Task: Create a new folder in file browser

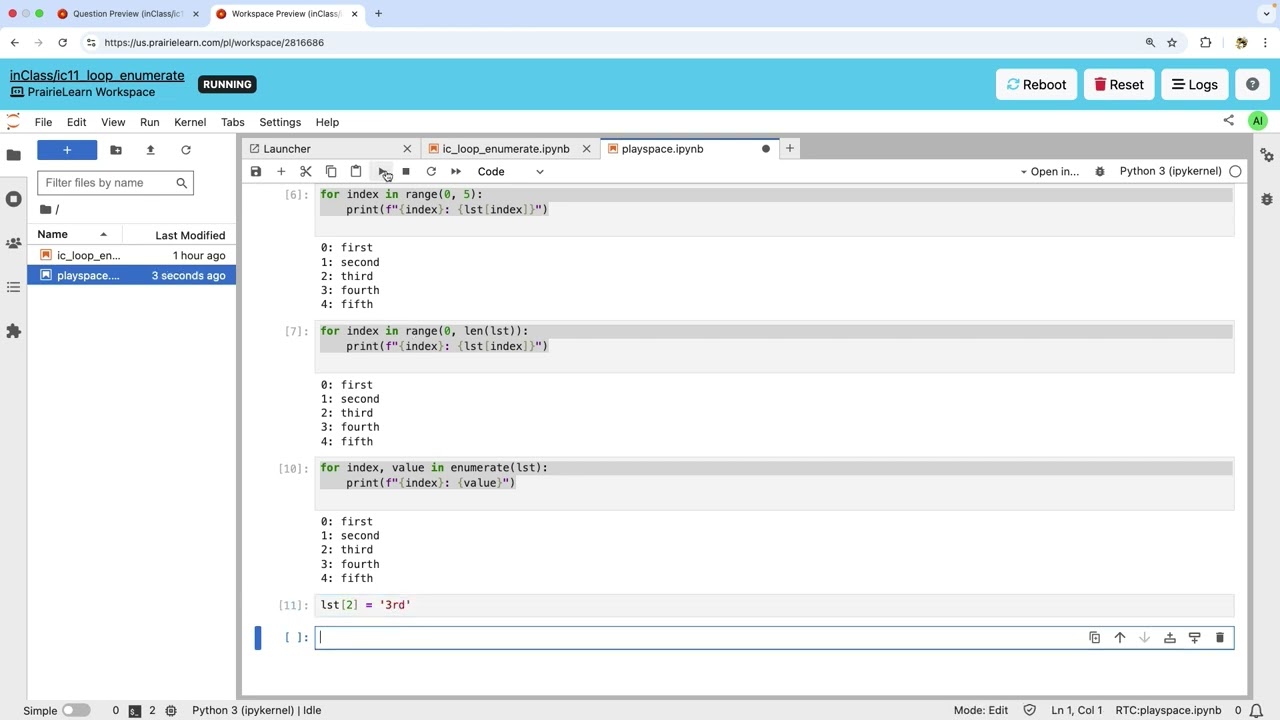Action: 116,150
